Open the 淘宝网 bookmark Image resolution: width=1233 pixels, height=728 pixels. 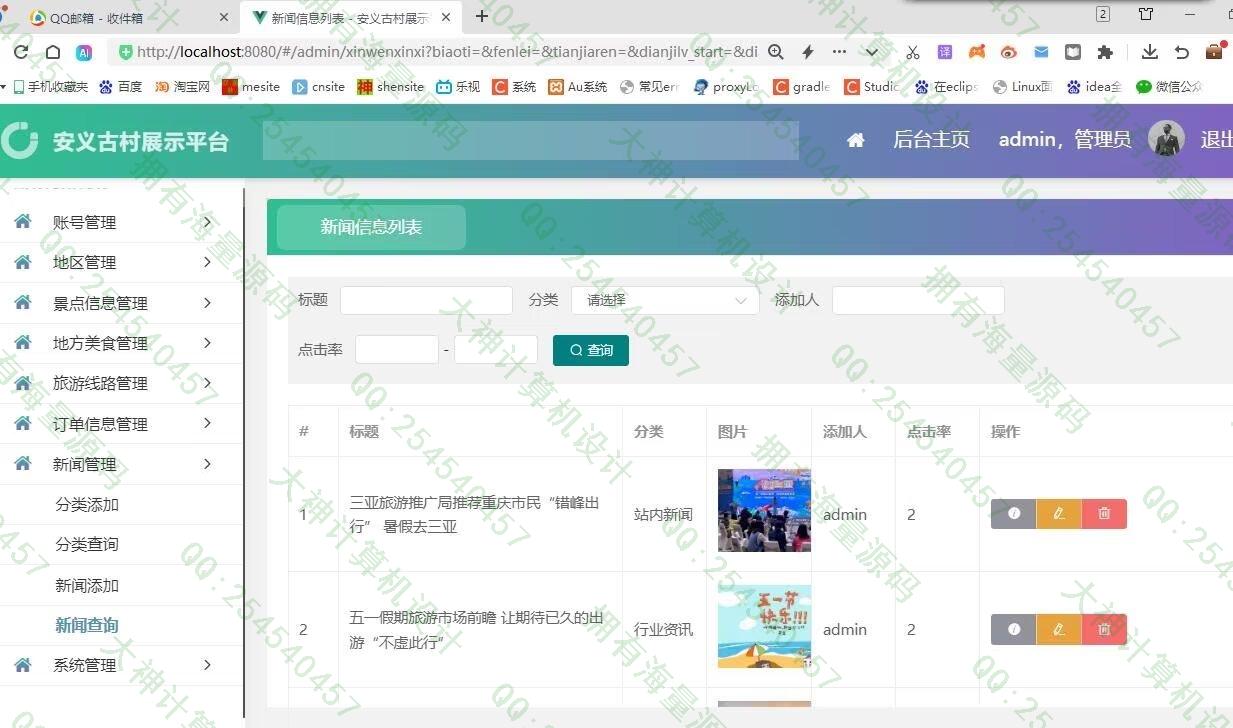183,87
